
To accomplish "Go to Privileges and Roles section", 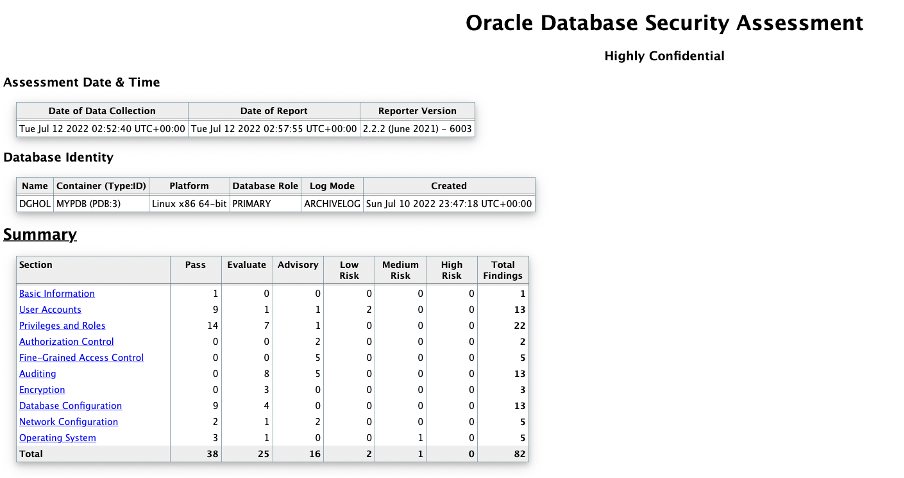I will coord(62,326).
